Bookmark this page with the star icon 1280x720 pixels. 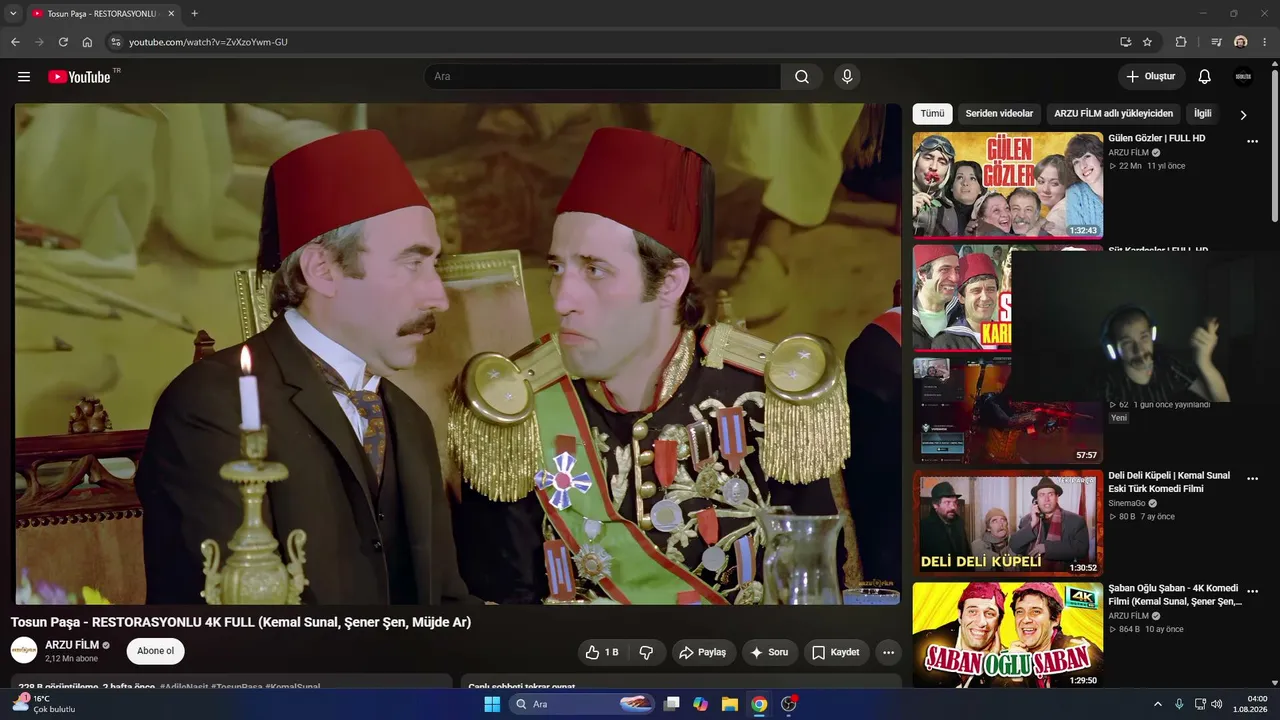(1148, 42)
